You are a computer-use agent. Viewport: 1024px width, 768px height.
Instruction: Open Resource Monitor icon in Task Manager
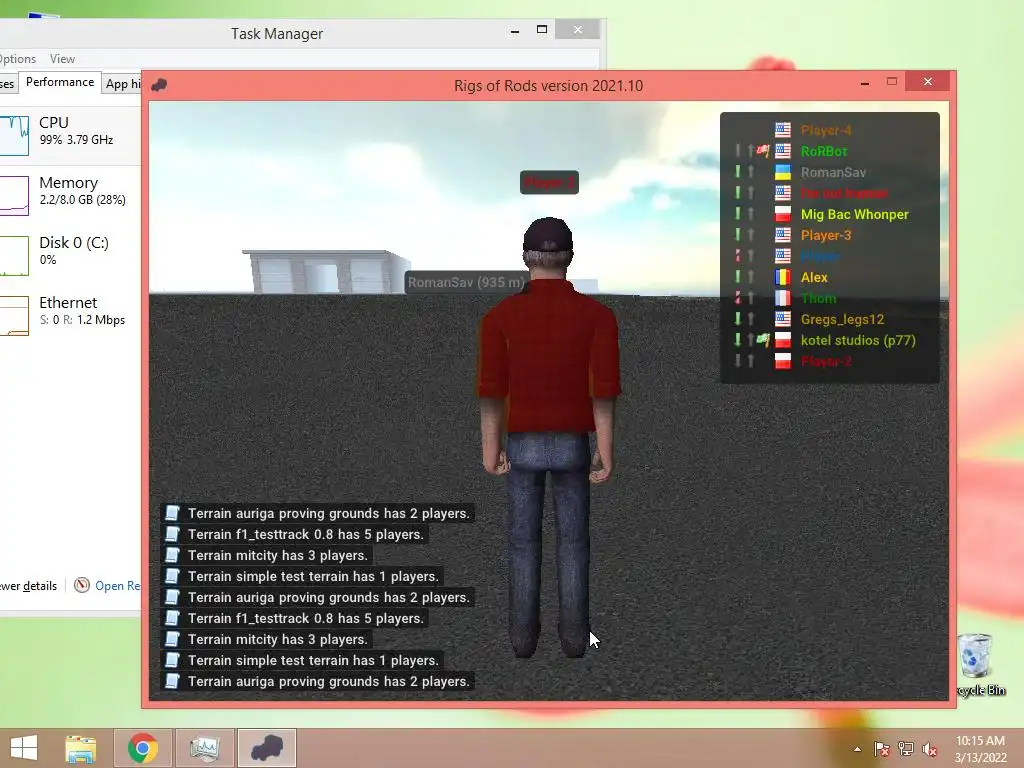(x=82, y=585)
